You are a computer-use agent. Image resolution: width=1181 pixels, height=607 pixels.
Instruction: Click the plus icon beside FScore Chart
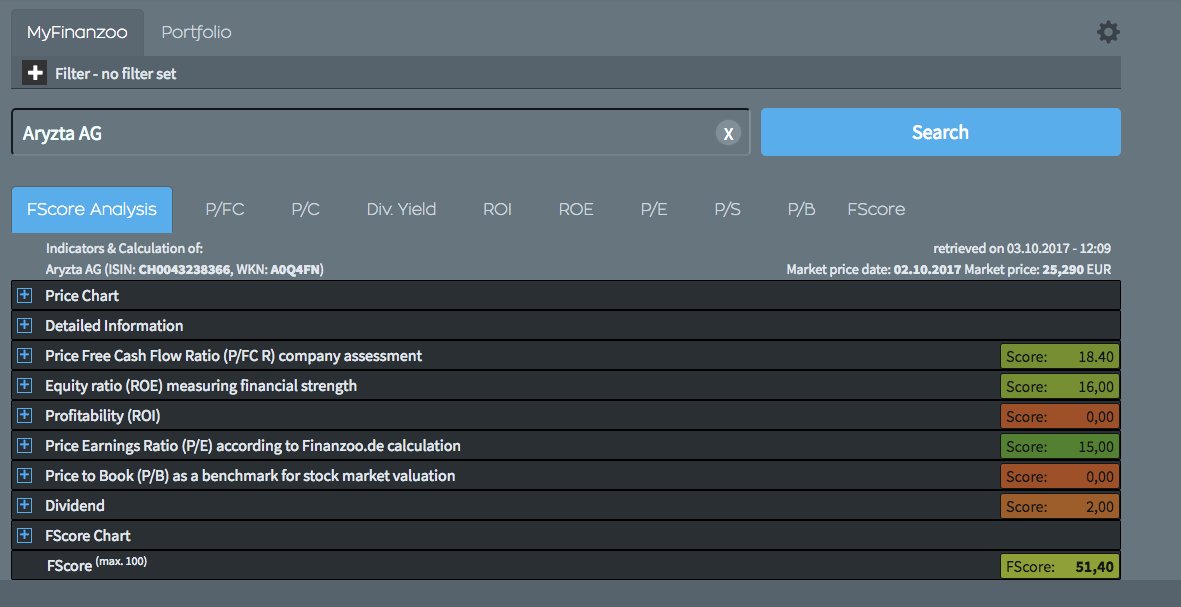click(23, 535)
